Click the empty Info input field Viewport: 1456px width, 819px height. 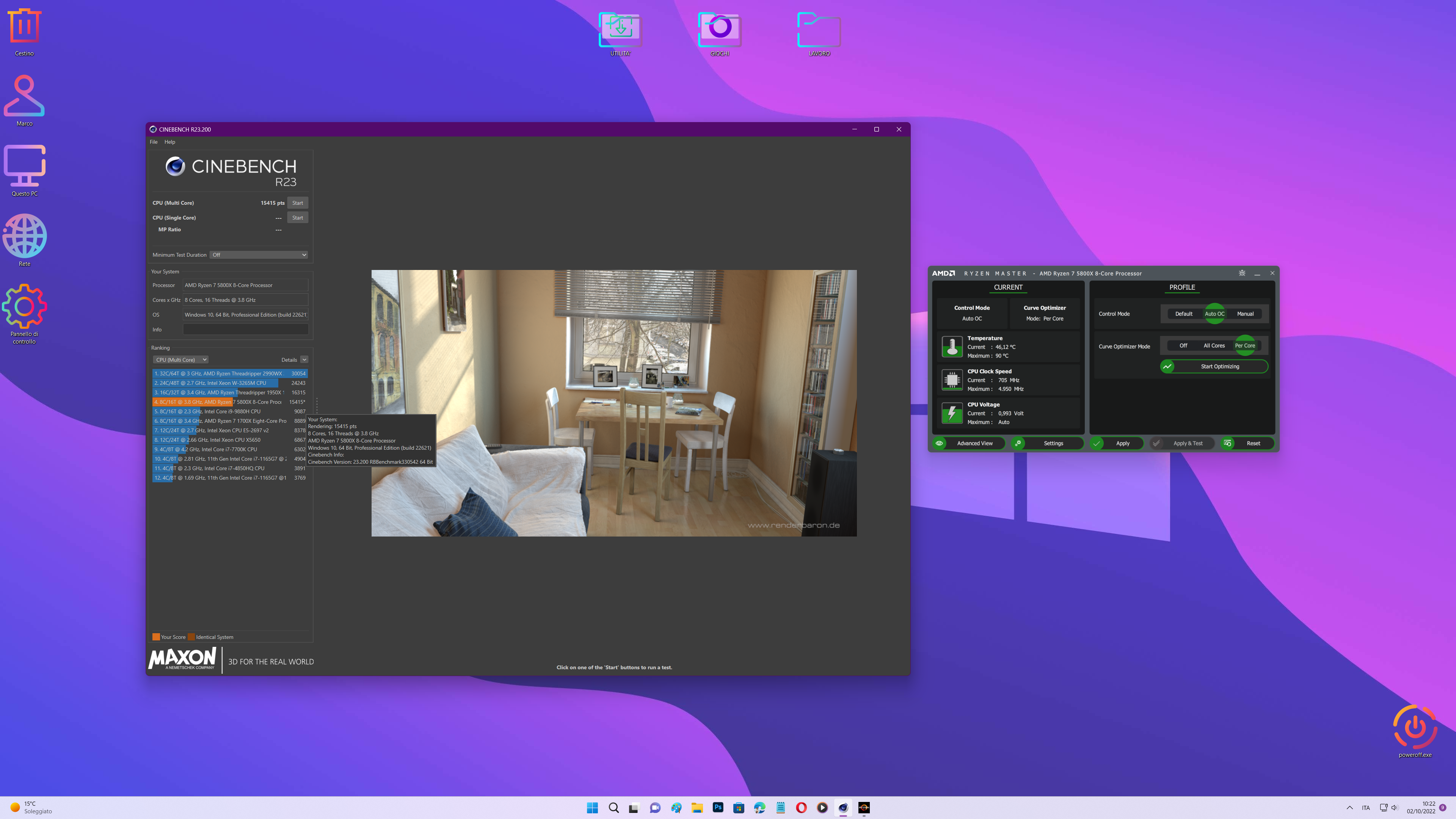245,329
